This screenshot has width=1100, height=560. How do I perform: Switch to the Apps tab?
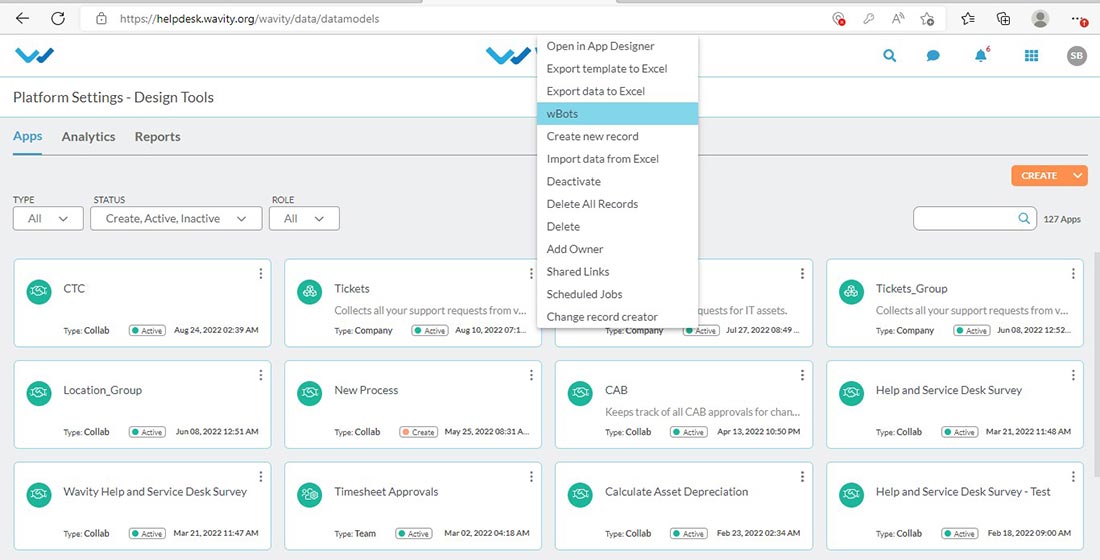click(27, 136)
